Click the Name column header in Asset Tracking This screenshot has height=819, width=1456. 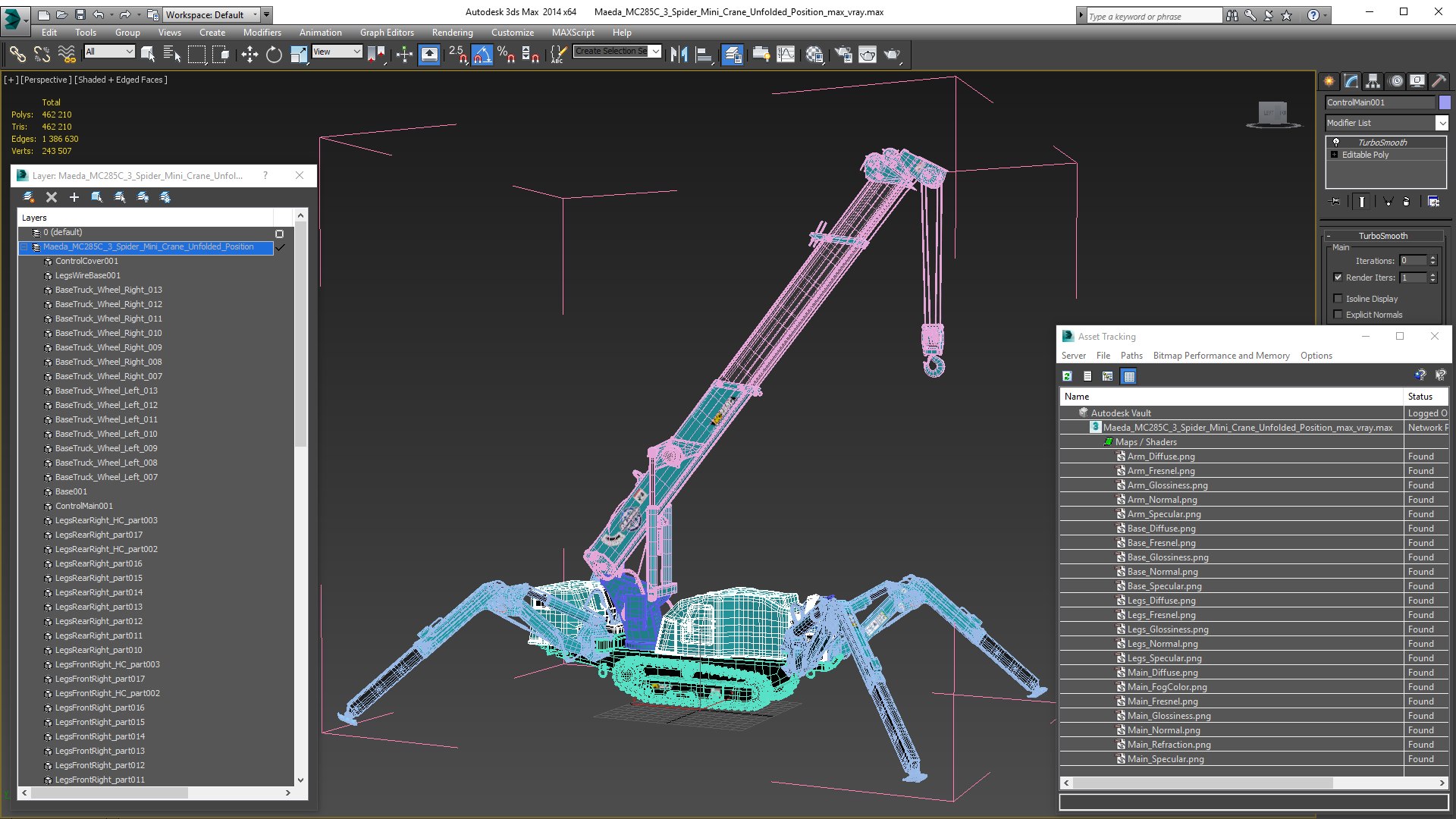[x=1232, y=397]
